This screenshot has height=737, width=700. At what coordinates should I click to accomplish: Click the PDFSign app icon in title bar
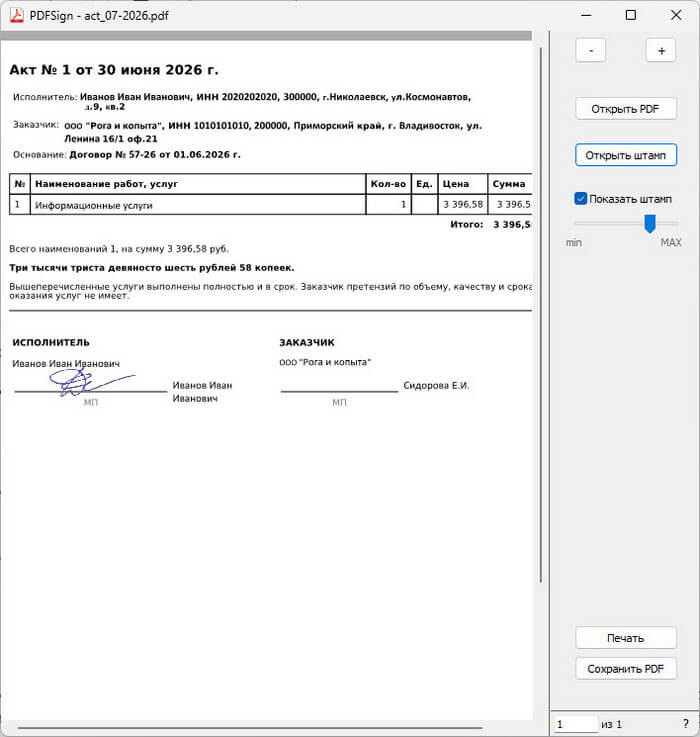pyautogui.click(x=17, y=15)
